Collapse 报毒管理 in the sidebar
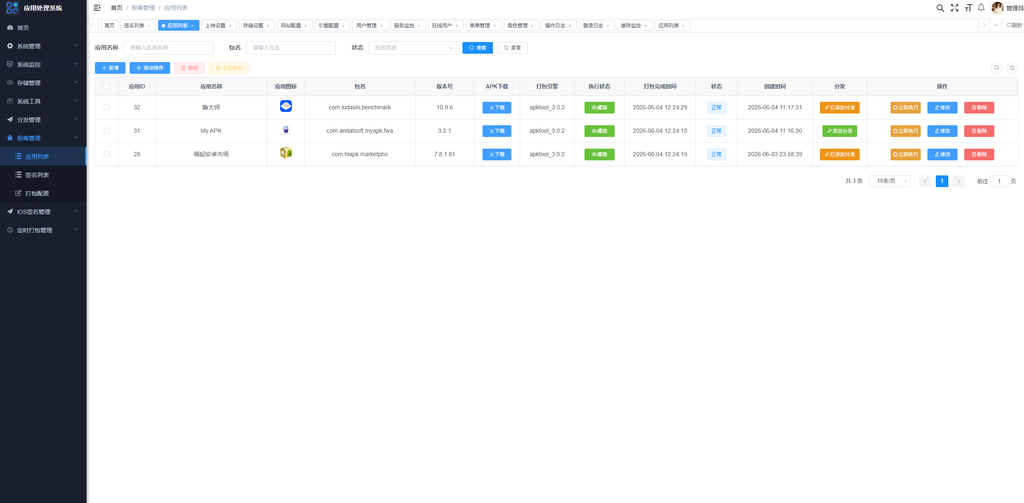 click(43, 138)
